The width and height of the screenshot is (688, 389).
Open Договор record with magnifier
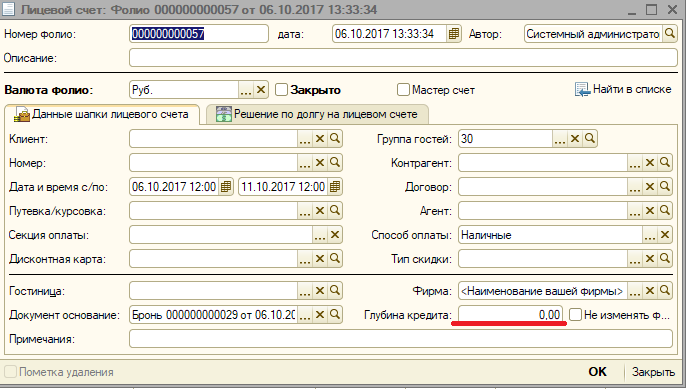(665, 187)
